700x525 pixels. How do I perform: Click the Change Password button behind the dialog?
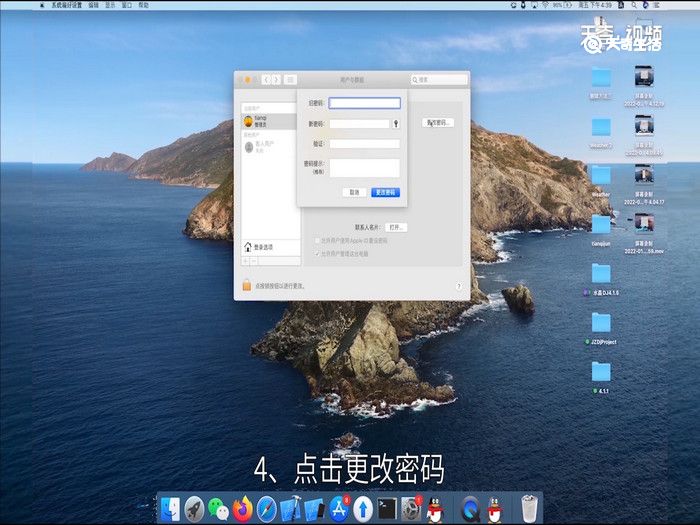point(438,122)
